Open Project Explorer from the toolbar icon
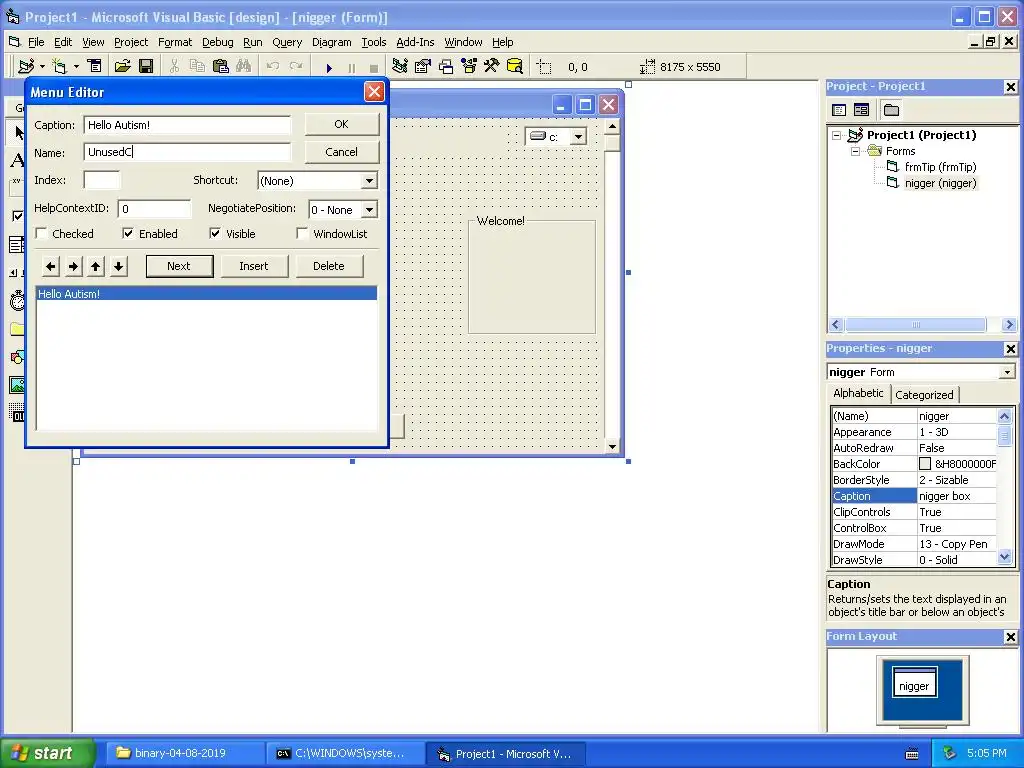Screen dimensions: 1024x768 tap(400, 67)
